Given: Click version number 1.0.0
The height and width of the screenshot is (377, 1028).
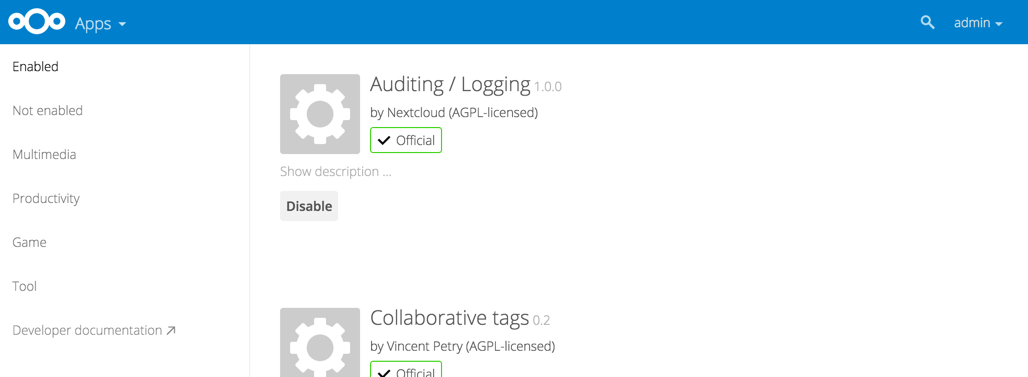Looking at the screenshot, I should tap(547, 87).
